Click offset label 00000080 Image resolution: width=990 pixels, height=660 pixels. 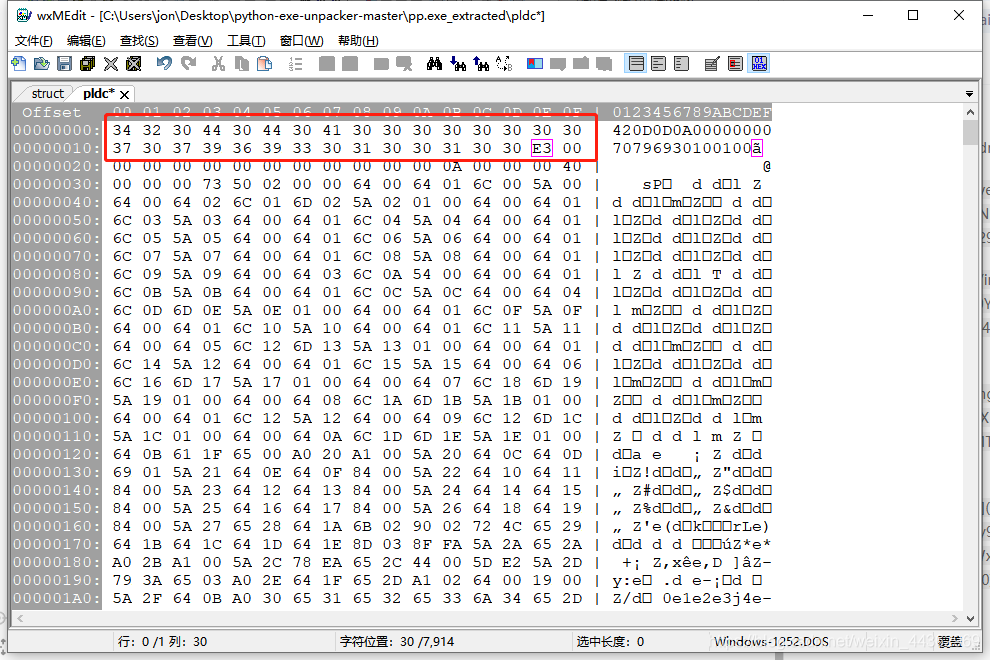click(x=56, y=274)
